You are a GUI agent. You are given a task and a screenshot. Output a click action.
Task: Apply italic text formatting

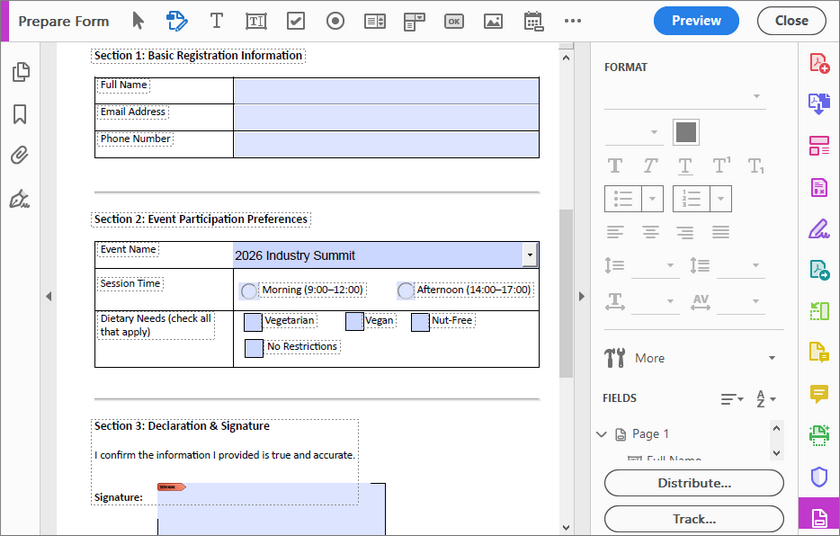coord(650,166)
